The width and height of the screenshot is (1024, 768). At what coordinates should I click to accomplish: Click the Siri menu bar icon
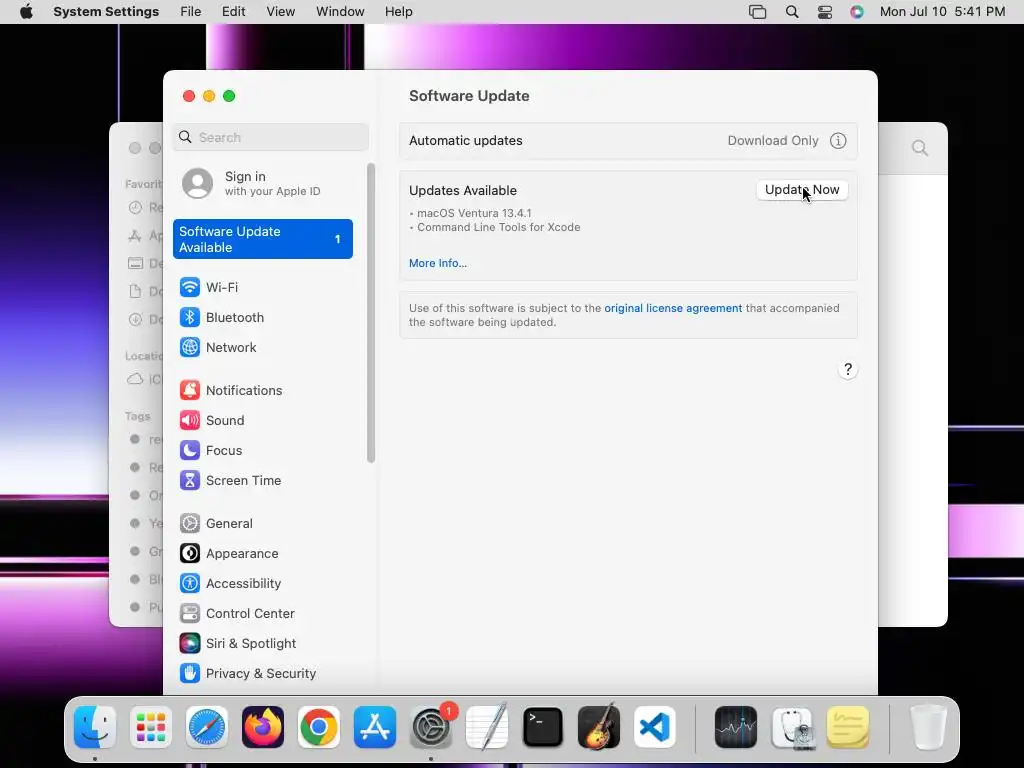tap(857, 12)
